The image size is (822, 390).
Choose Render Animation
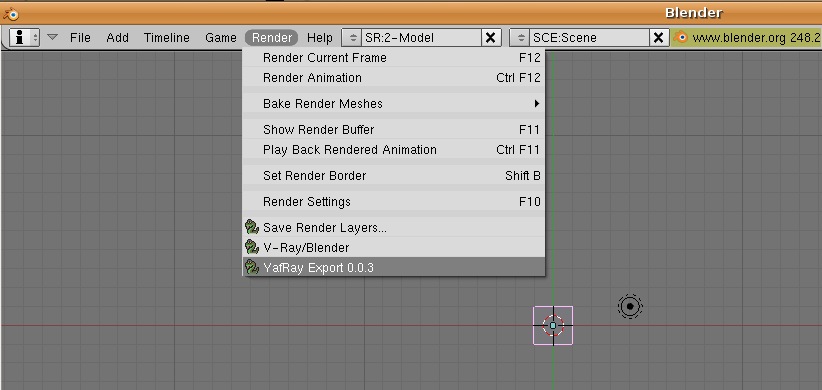pos(394,78)
